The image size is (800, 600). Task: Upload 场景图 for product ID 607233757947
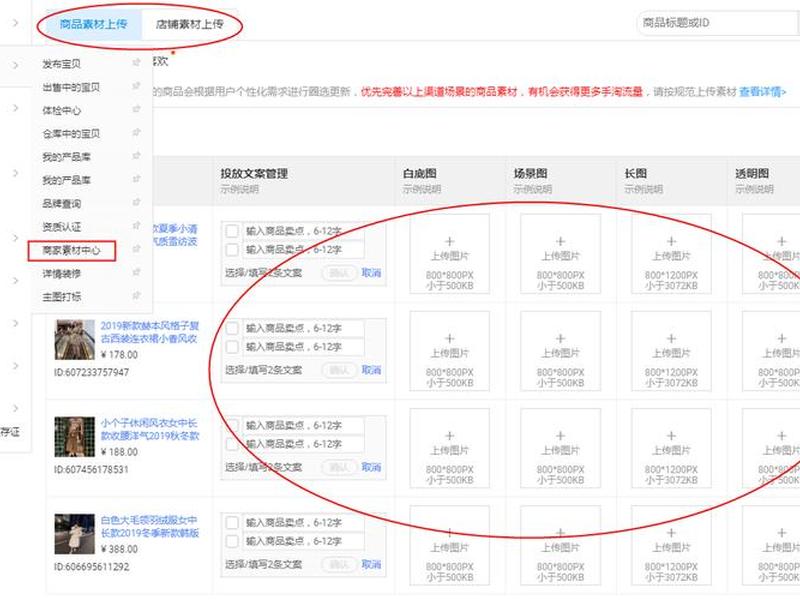pyautogui.click(x=560, y=352)
